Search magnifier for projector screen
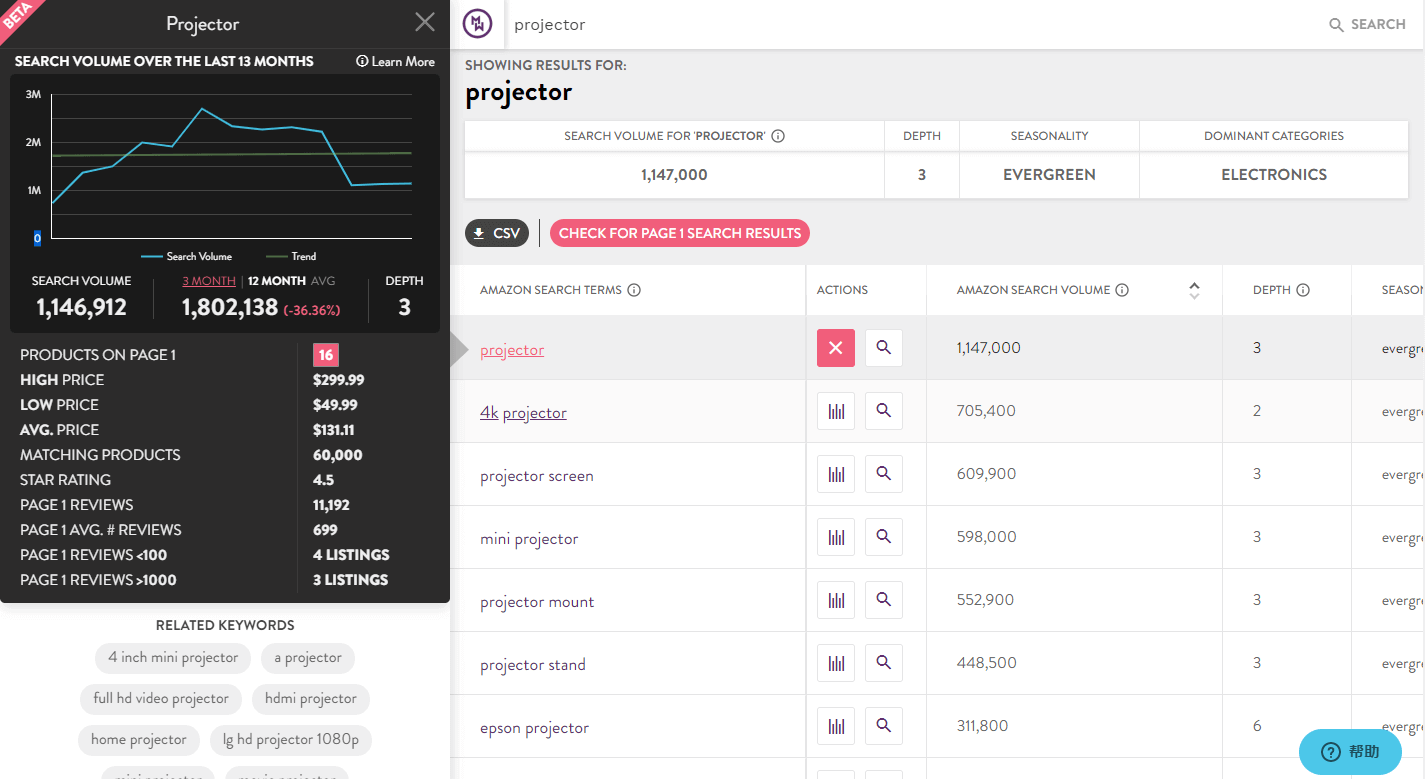 click(x=884, y=474)
